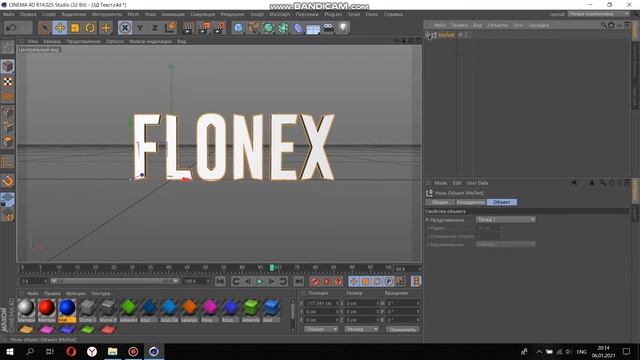Viewport: 640px width, 360px height.
Task: Activate the Scale tool
Action: click(x=75, y=28)
